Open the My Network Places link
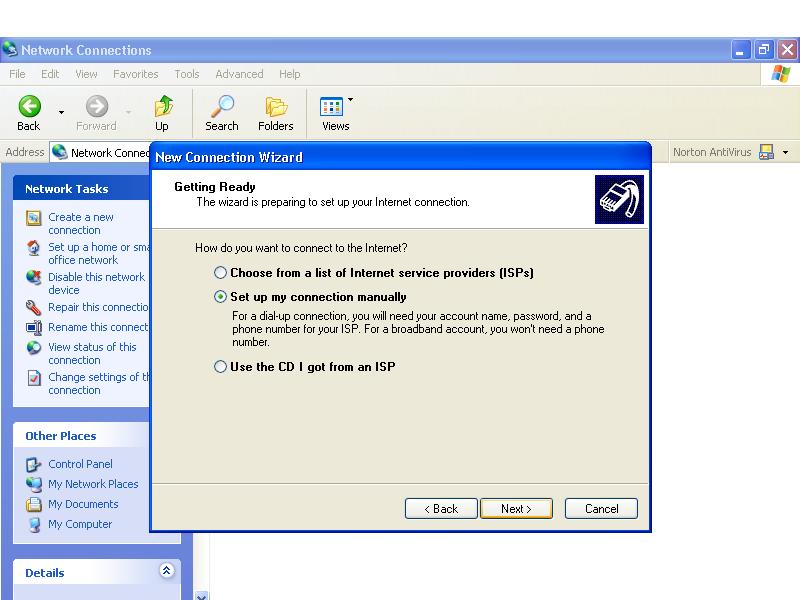The height and width of the screenshot is (600, 800). [93, 484]
